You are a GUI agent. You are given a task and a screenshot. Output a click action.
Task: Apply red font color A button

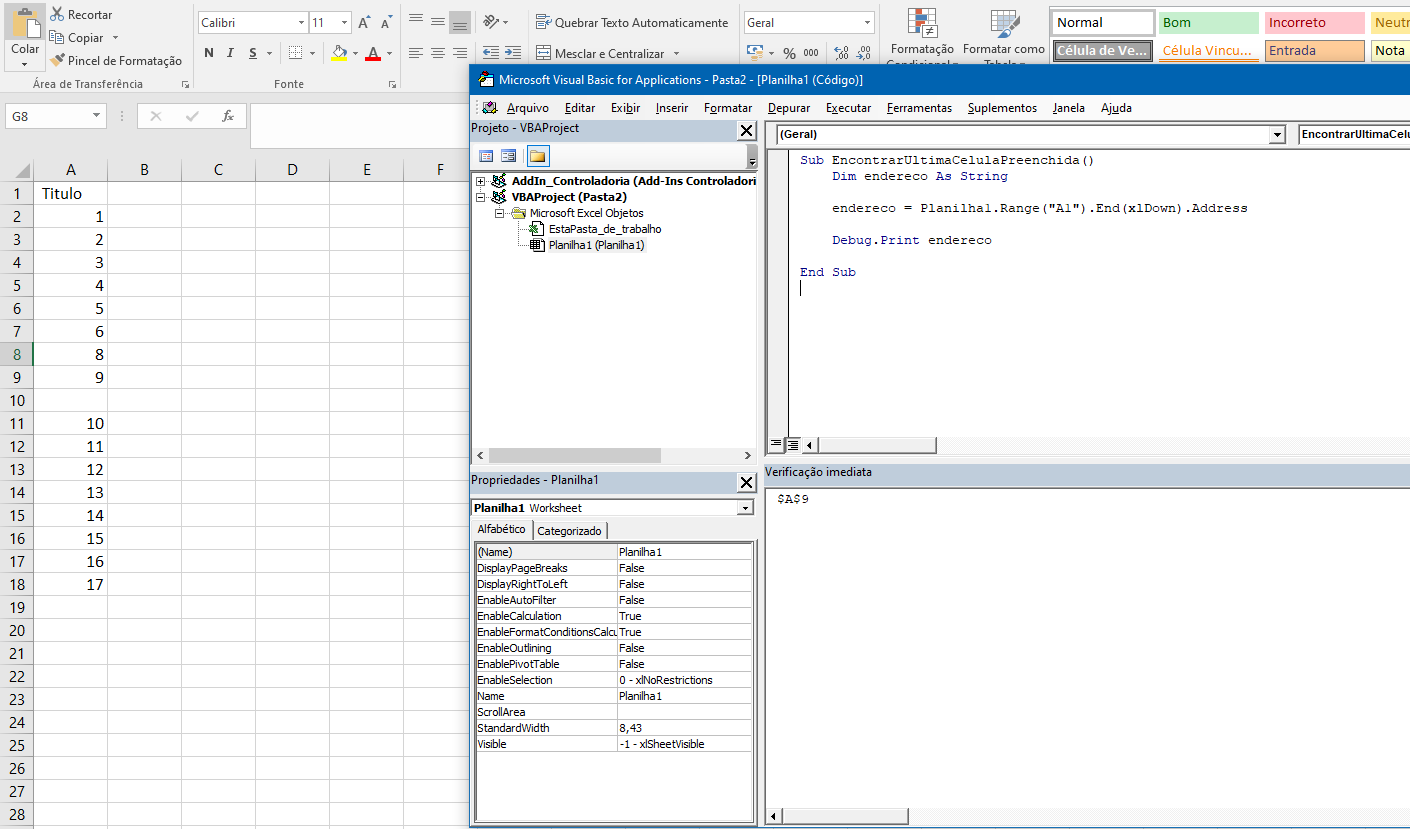tap(373, 53)
